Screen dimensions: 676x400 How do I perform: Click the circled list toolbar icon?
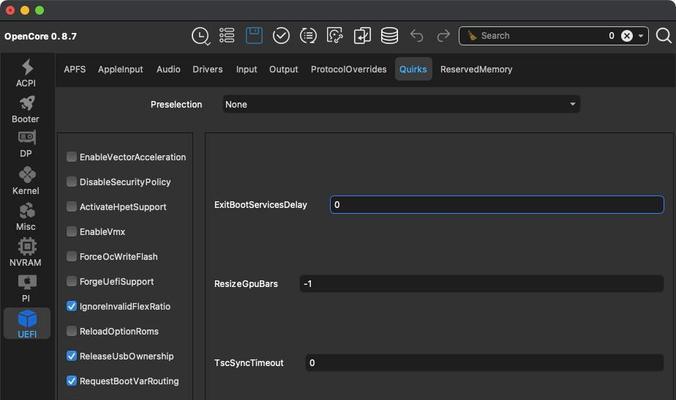click(x=308, y=36)
